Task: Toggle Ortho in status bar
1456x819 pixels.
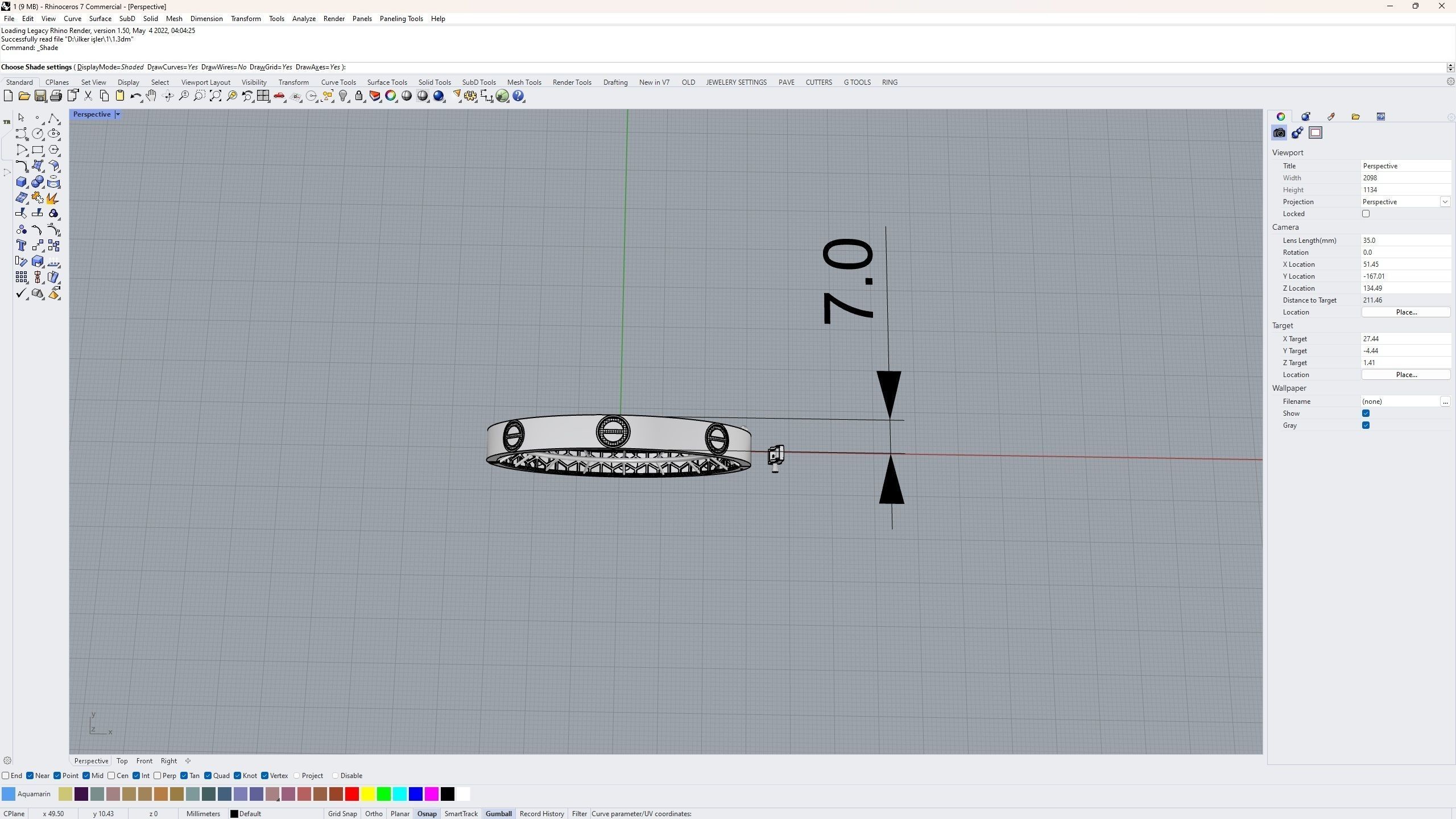Action: (374, 814)
